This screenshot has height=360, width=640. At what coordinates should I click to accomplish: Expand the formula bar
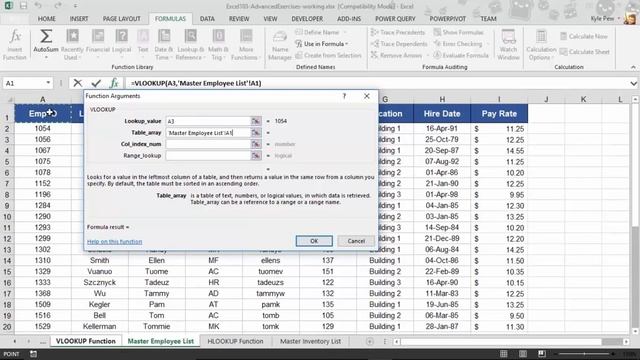(633, 83)
